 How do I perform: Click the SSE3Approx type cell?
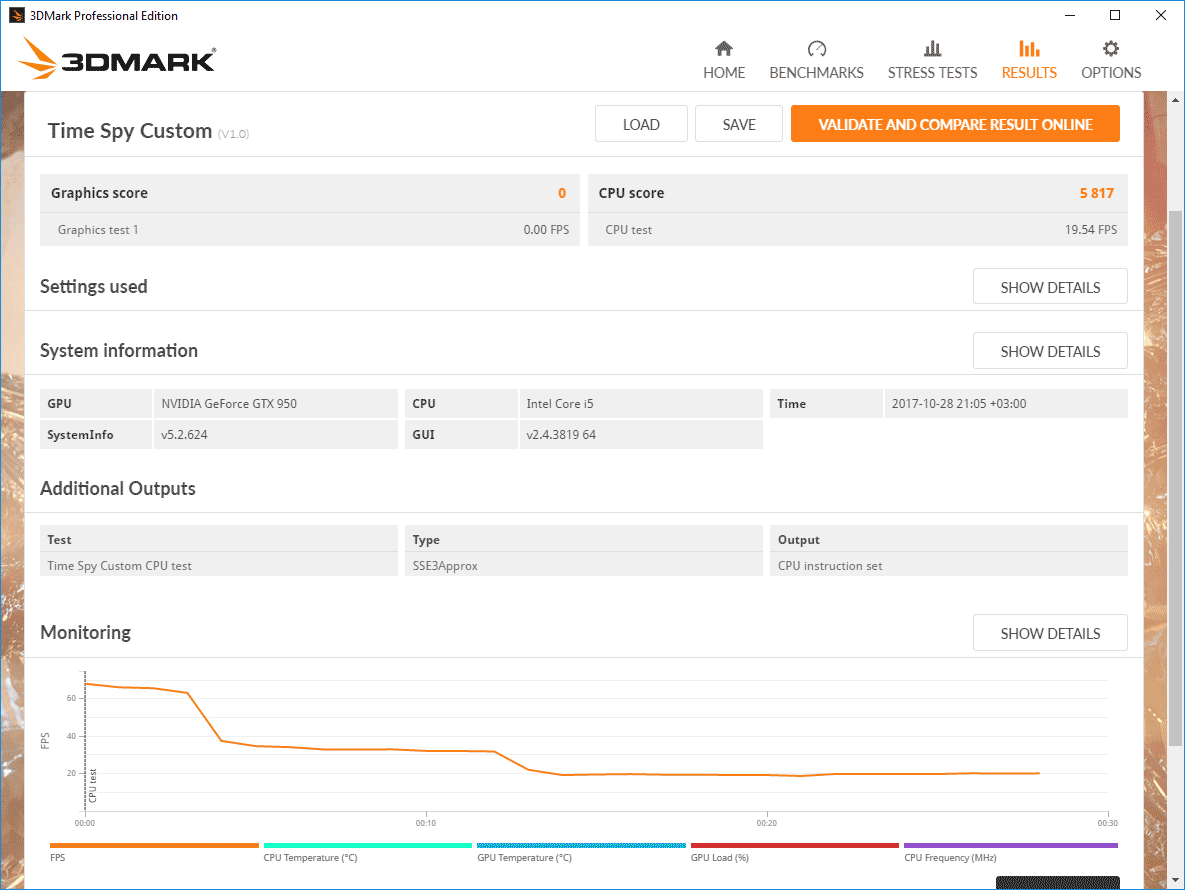[583, 566]
